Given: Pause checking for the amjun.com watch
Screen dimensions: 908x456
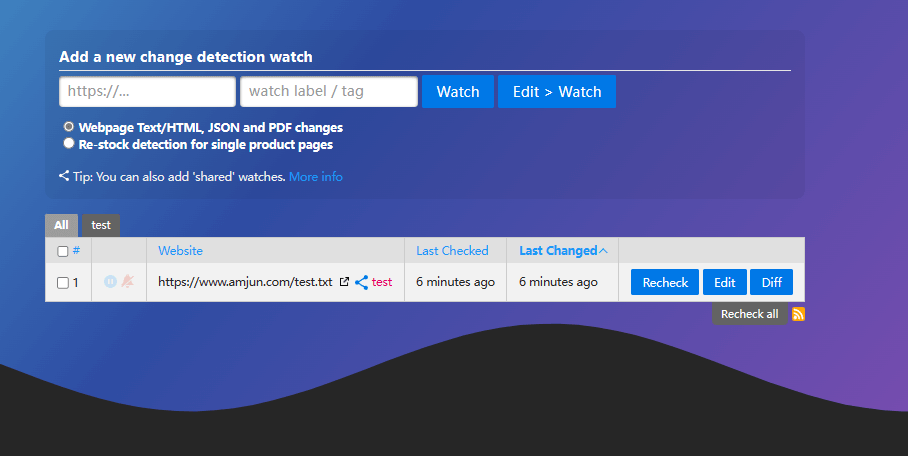Looking at the screenshot, I should click(x=110, y=282).
